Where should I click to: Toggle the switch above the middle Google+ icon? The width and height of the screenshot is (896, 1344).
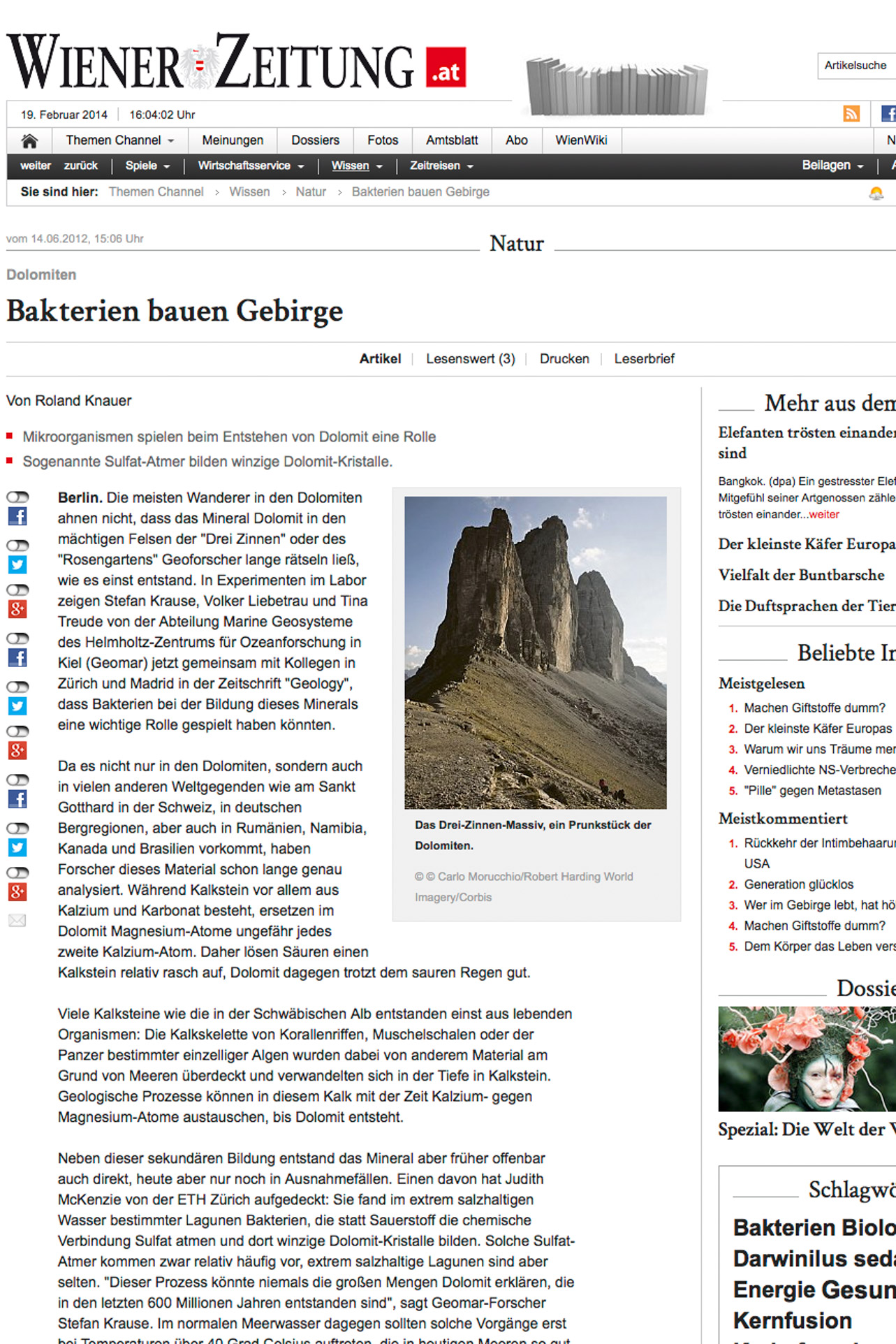[17, 731]
